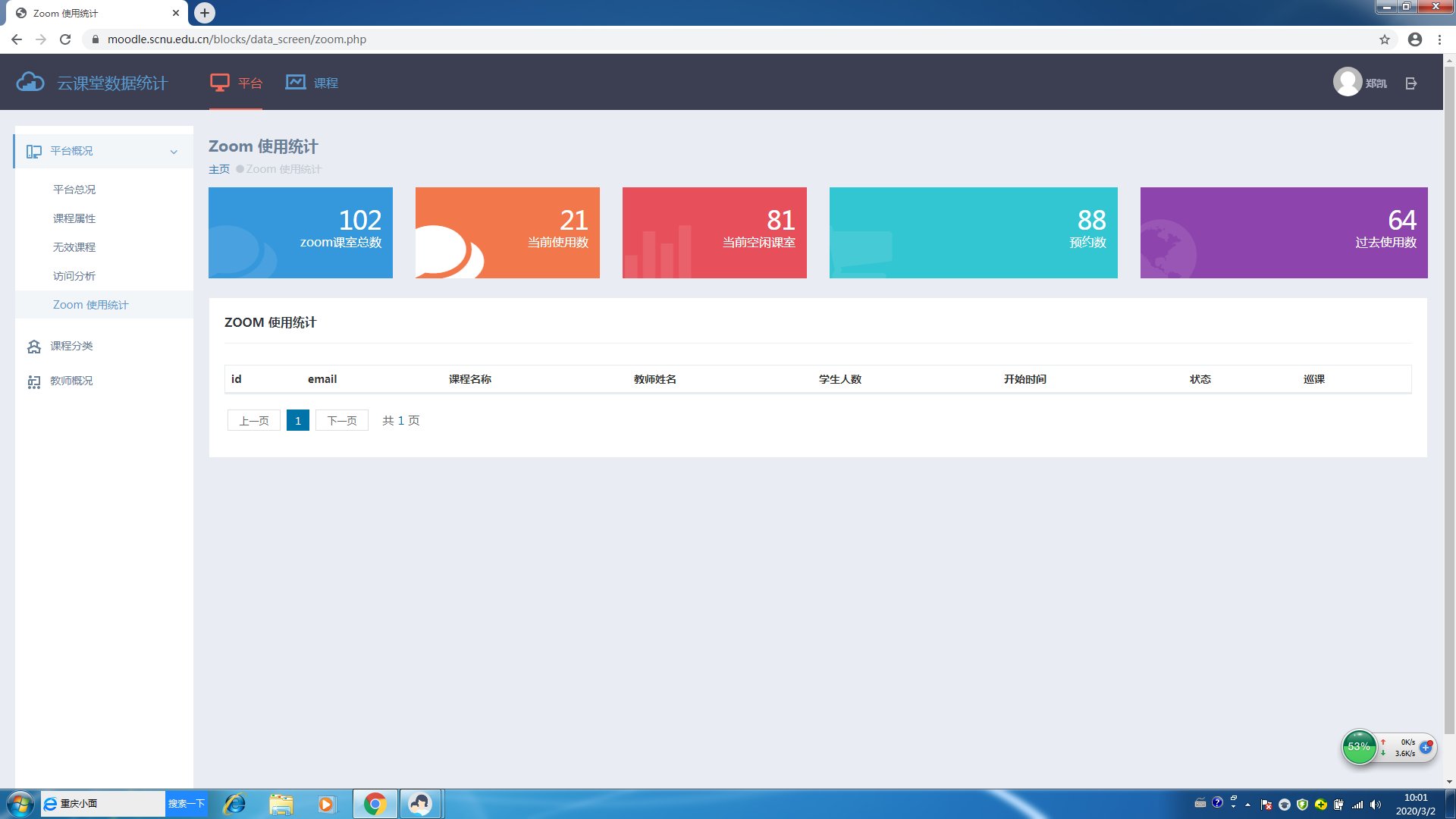
Task: Click the blue help question-mark tray icon
Action: coord(1217,802)
